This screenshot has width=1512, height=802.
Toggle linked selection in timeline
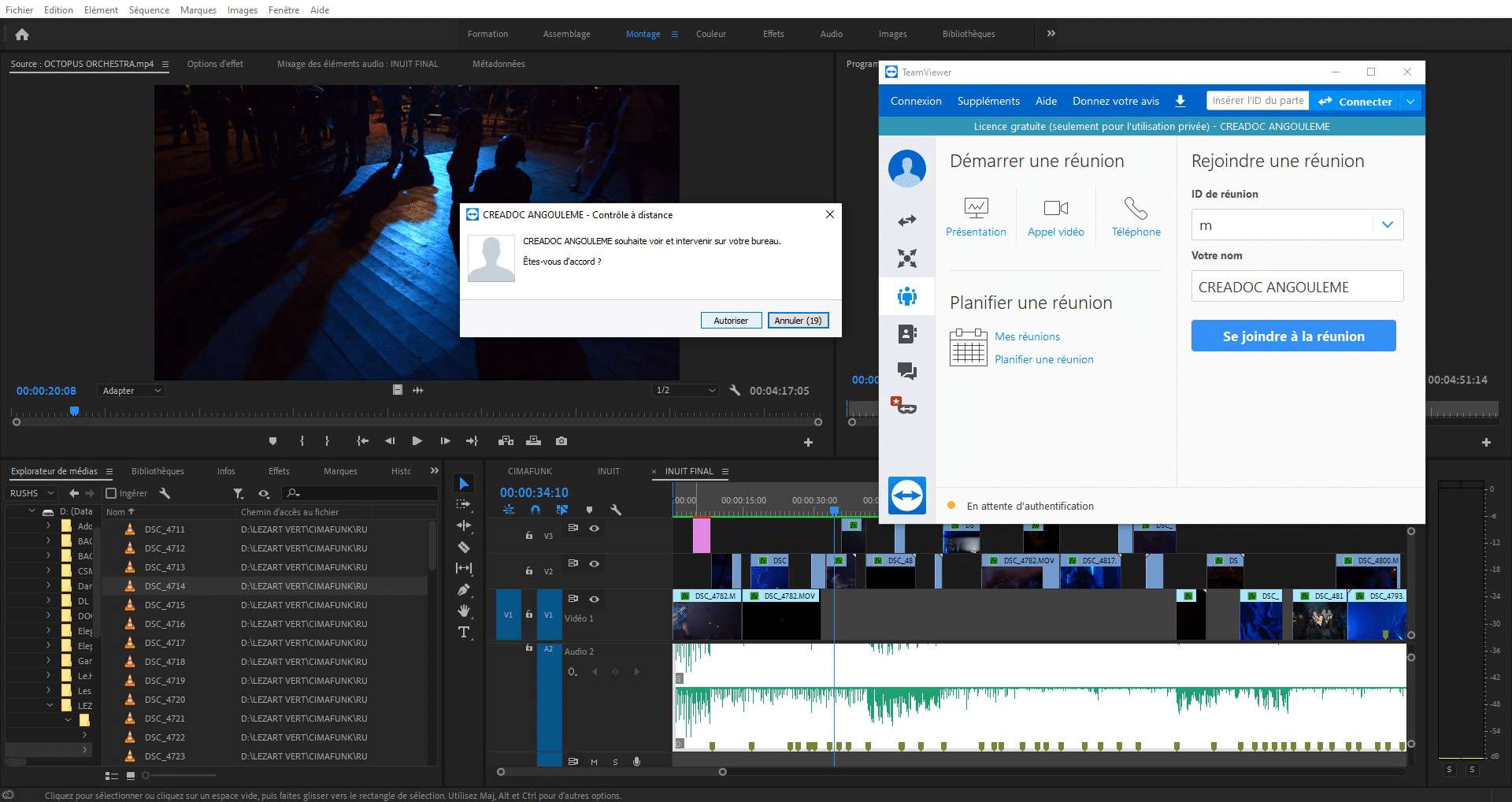coord(562,510)
